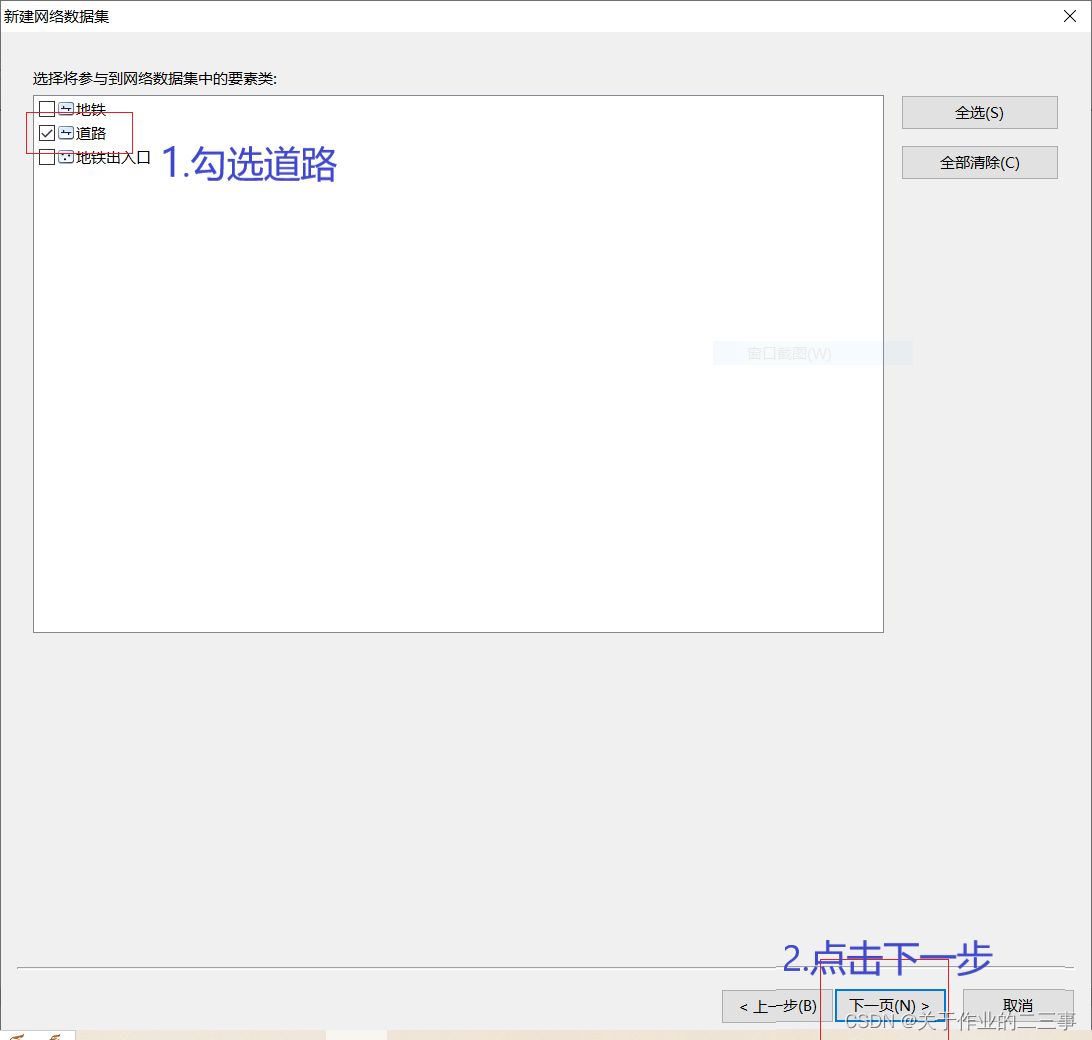
Task: Check the 地铁出入口 feature class checkbox
Action: point(46,156)
